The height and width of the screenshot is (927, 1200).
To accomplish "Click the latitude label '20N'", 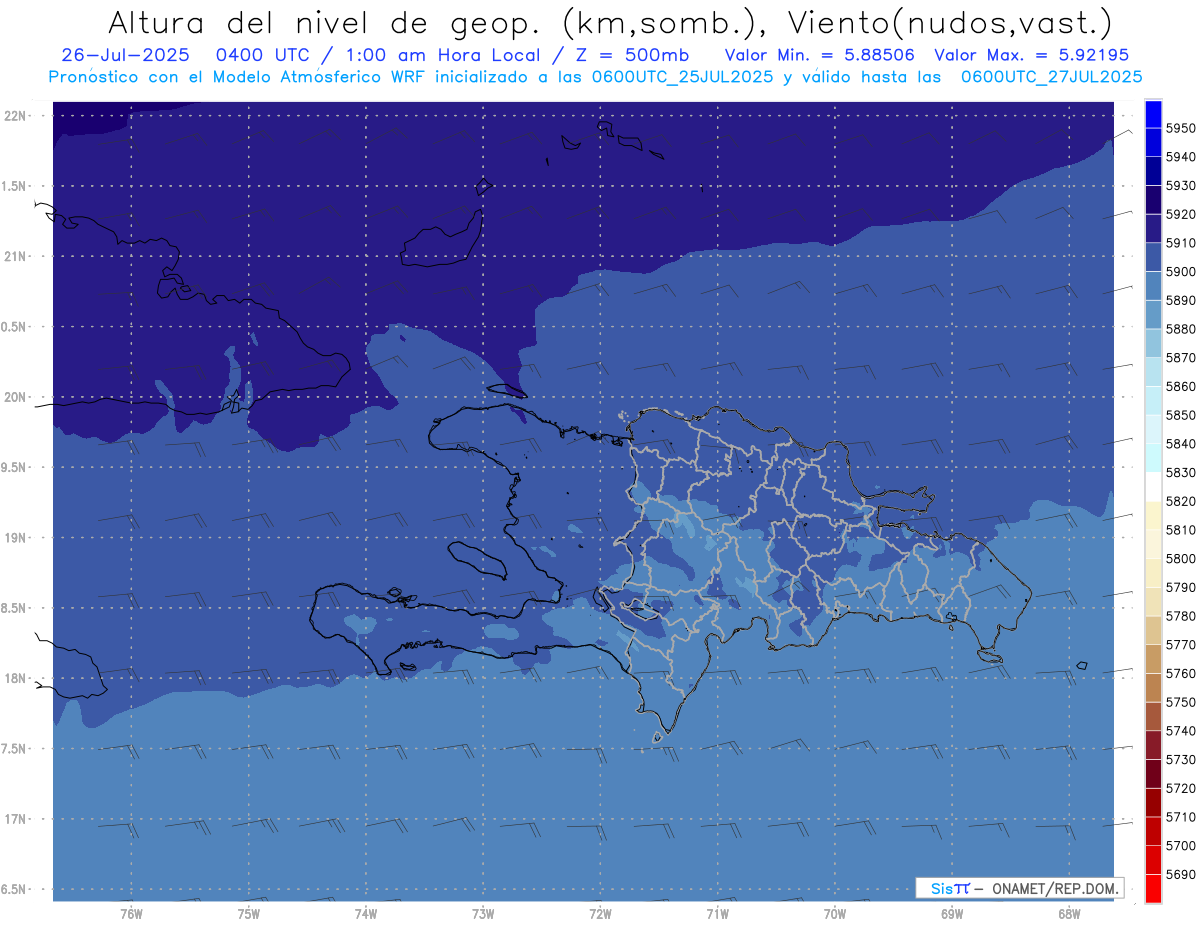I will click(x=14, y=397).
